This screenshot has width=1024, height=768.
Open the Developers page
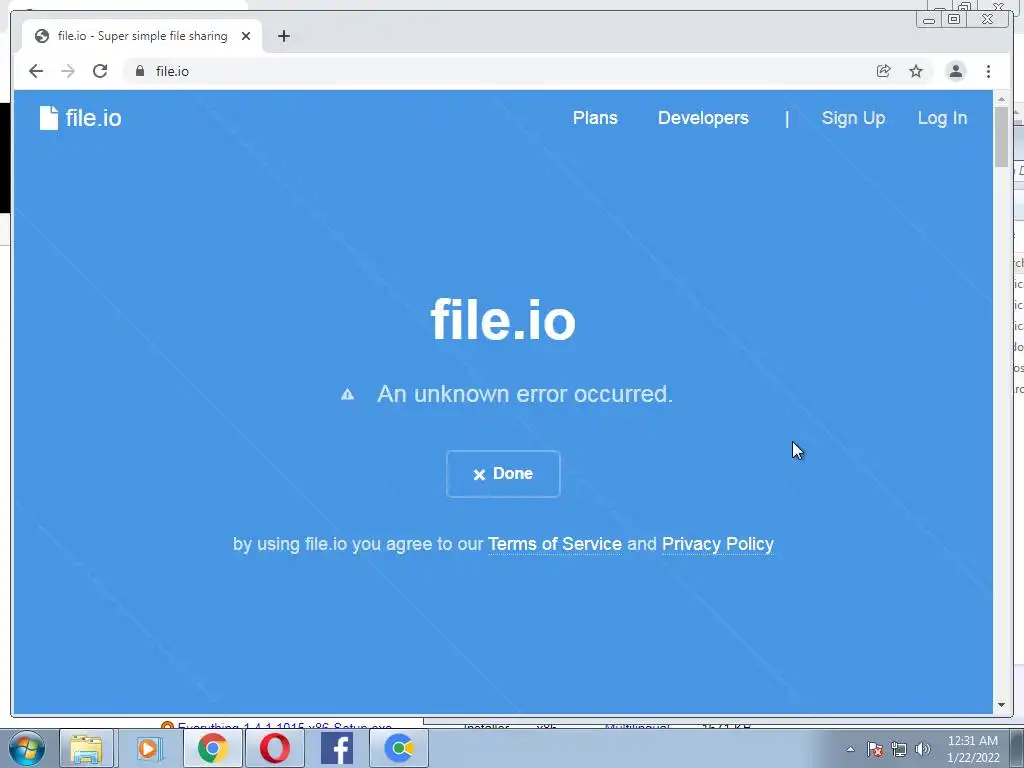[x=703, y=118]
